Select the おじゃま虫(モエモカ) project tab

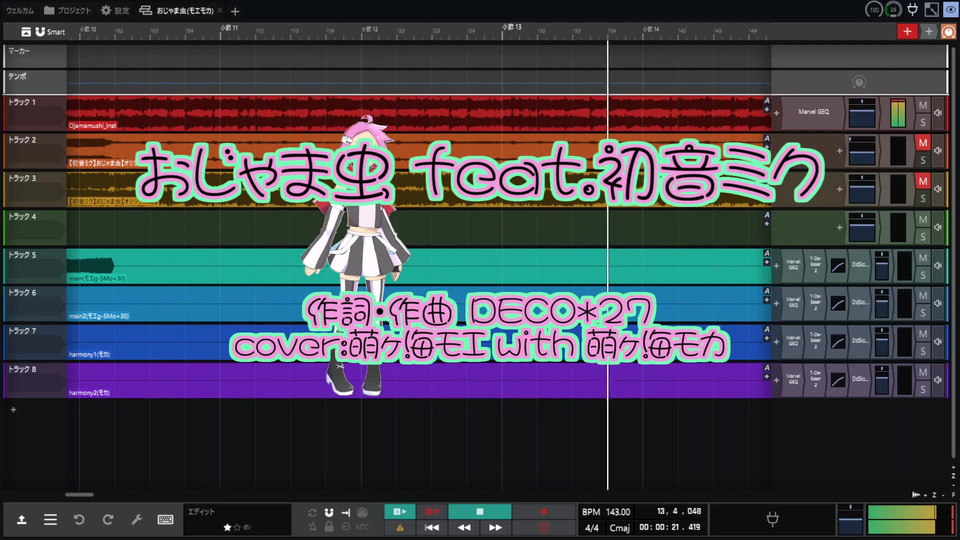(x=178, y=10)
